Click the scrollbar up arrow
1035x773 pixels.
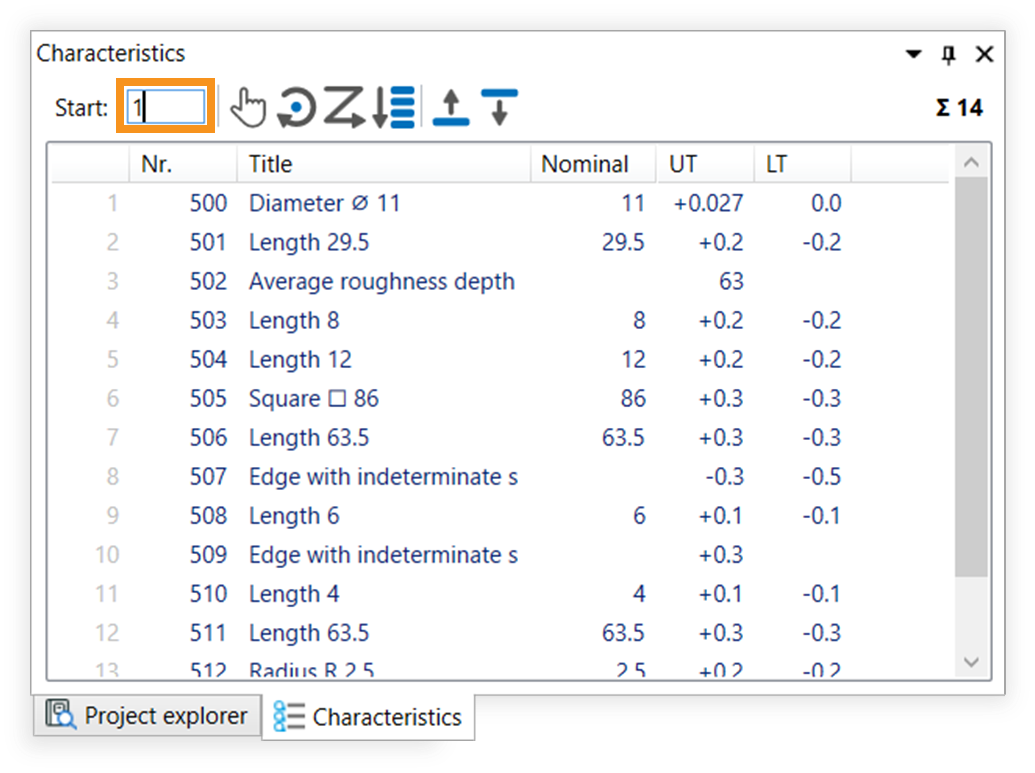click(971, 163)
